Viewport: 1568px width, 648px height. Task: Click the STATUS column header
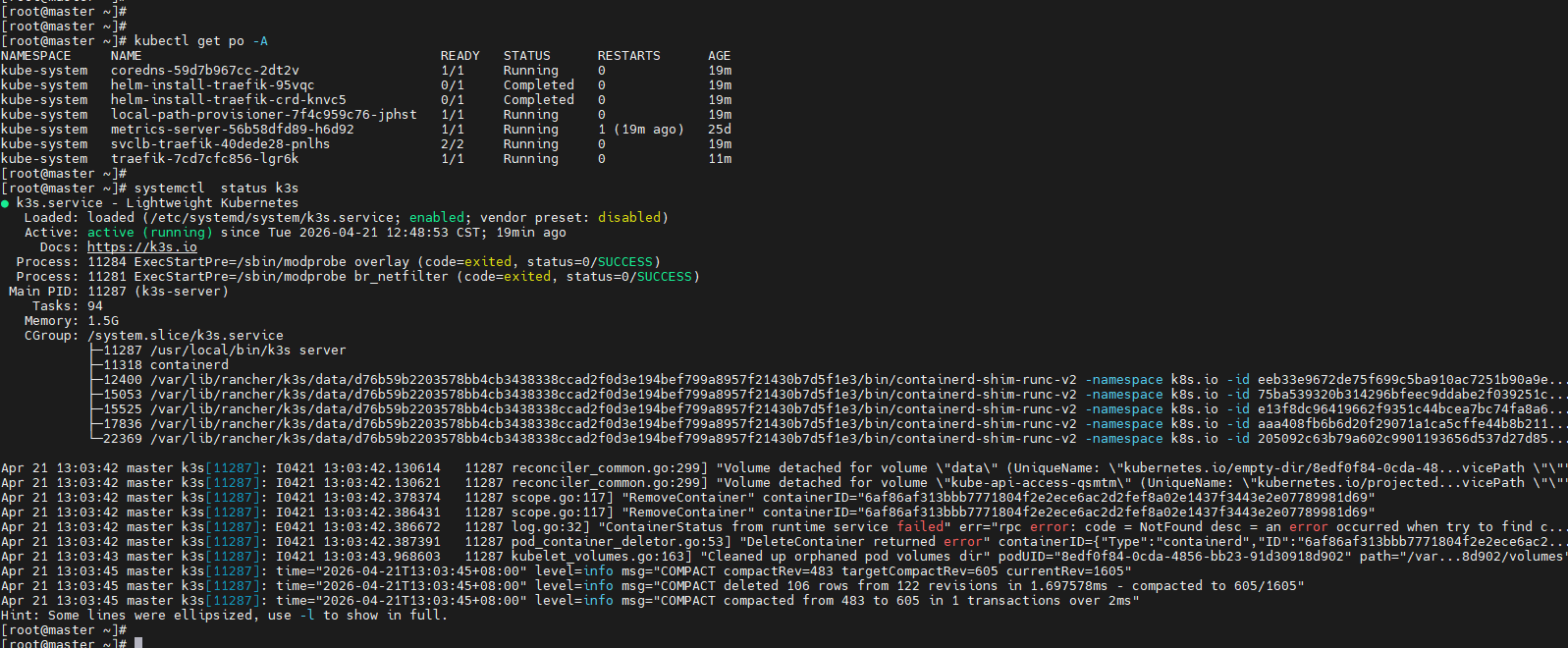pos(527,56)
